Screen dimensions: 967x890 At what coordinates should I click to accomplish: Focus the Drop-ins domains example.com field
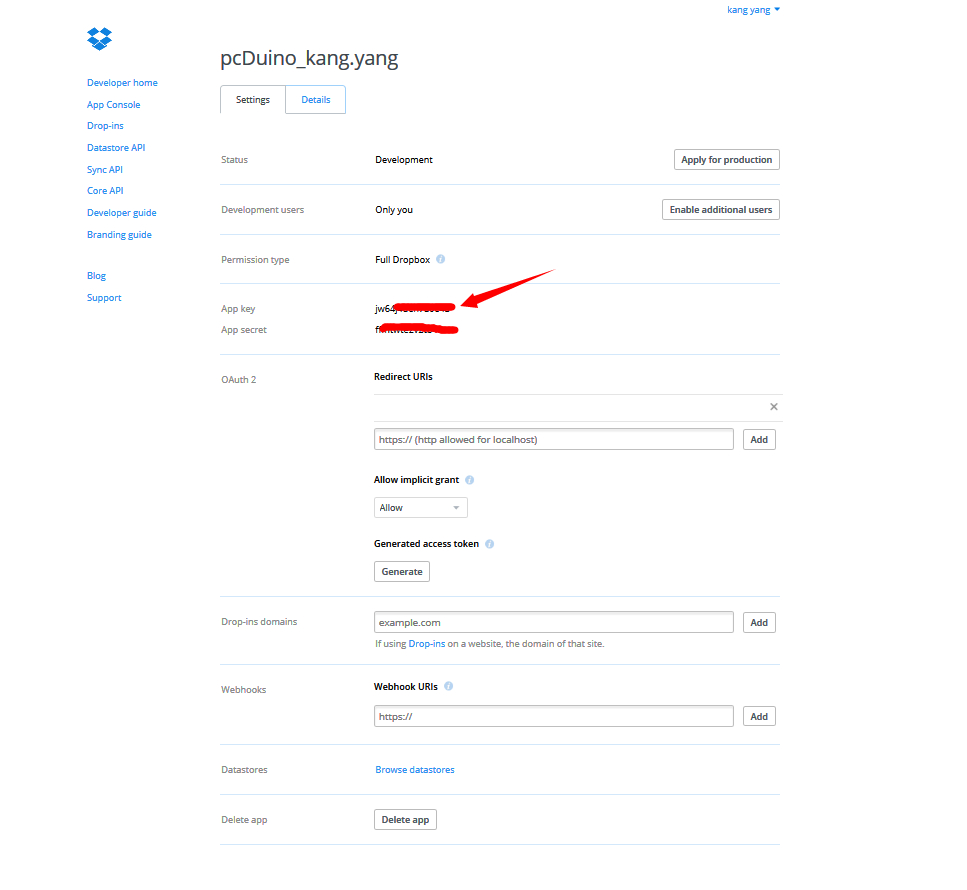pyautogui.click(x=554, y=622)
